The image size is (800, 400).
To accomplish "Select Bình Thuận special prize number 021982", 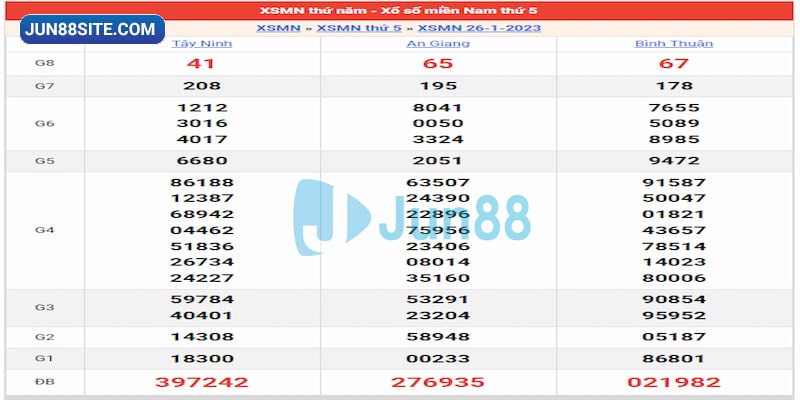I will pos(673,382).
